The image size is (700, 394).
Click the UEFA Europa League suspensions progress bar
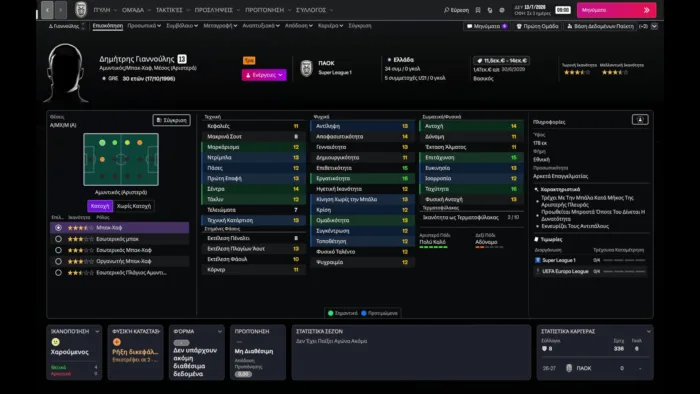(x=624, y=271)
